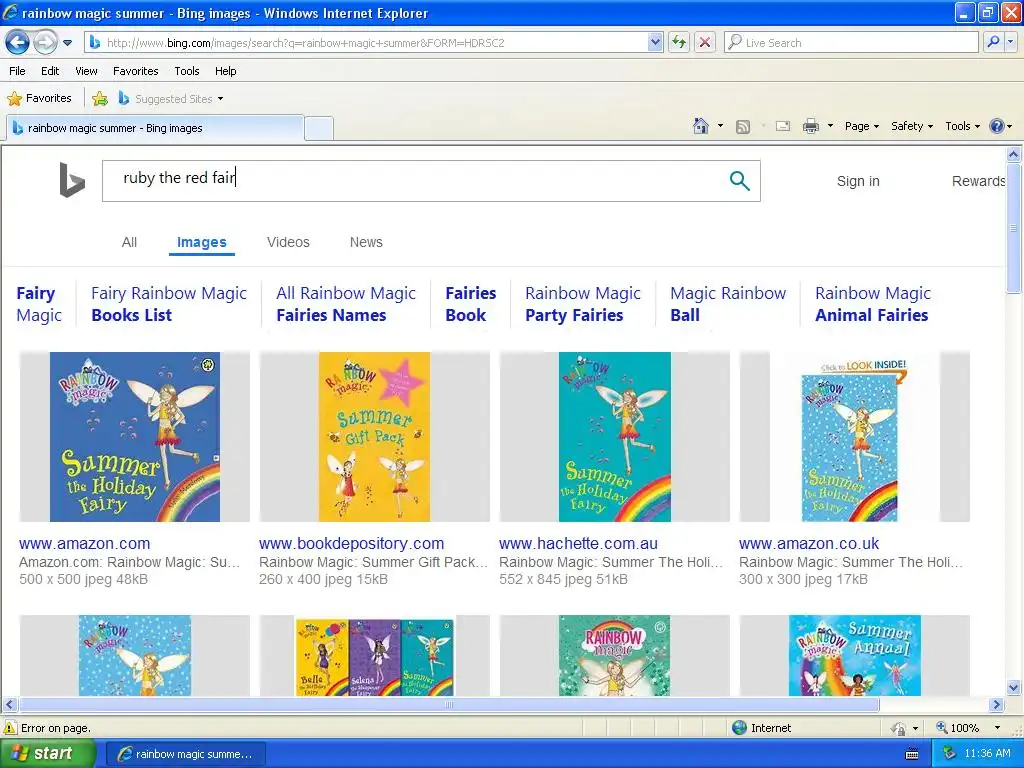Click the Home icon in command bar
Image resolution: width=1024 pixels, height=768 pixels.
click(x=701, y=126)
